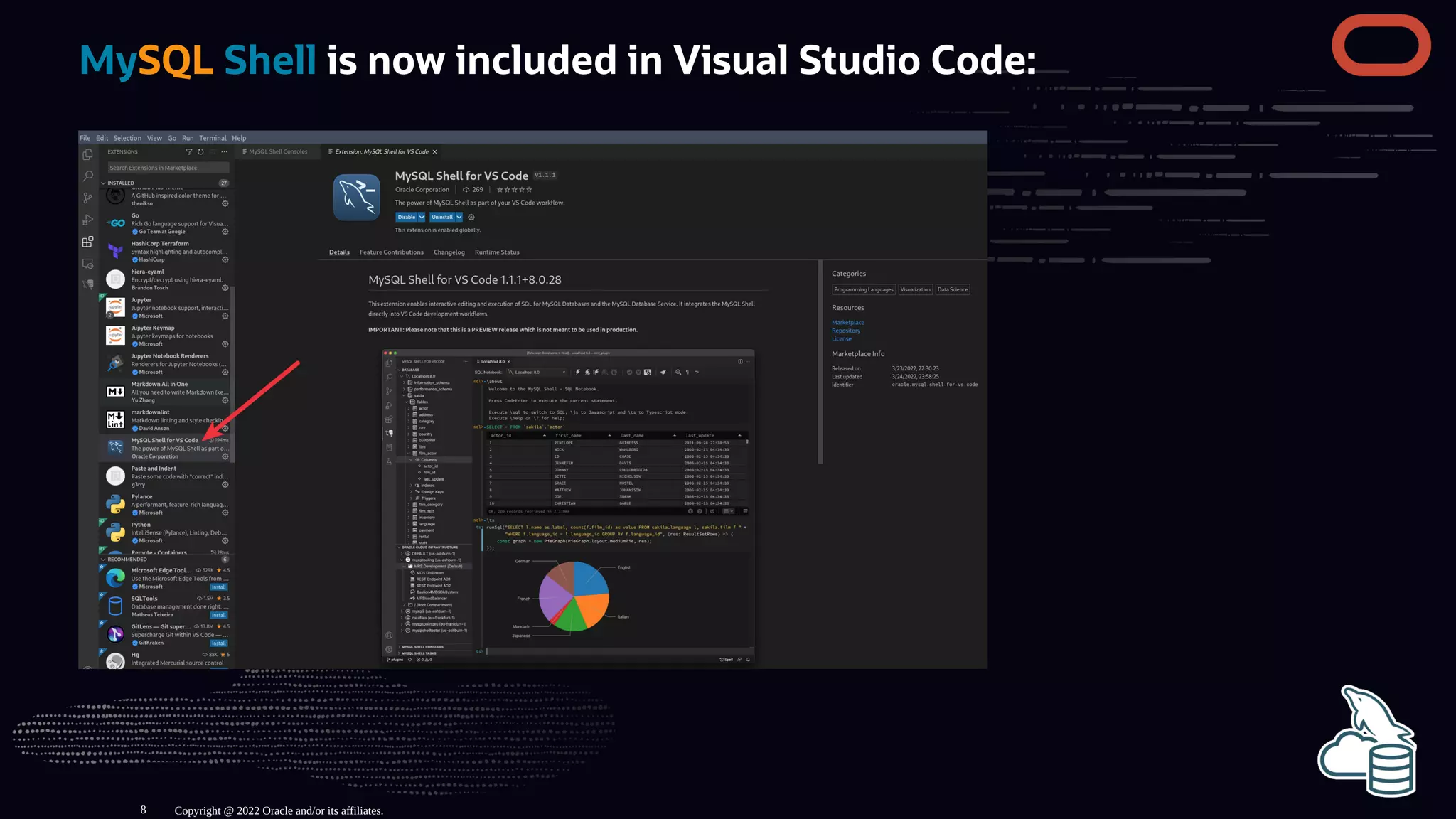1456x819 pixels.
Task: Select the Visualization category tag
Action: click(x=915, y=290)
